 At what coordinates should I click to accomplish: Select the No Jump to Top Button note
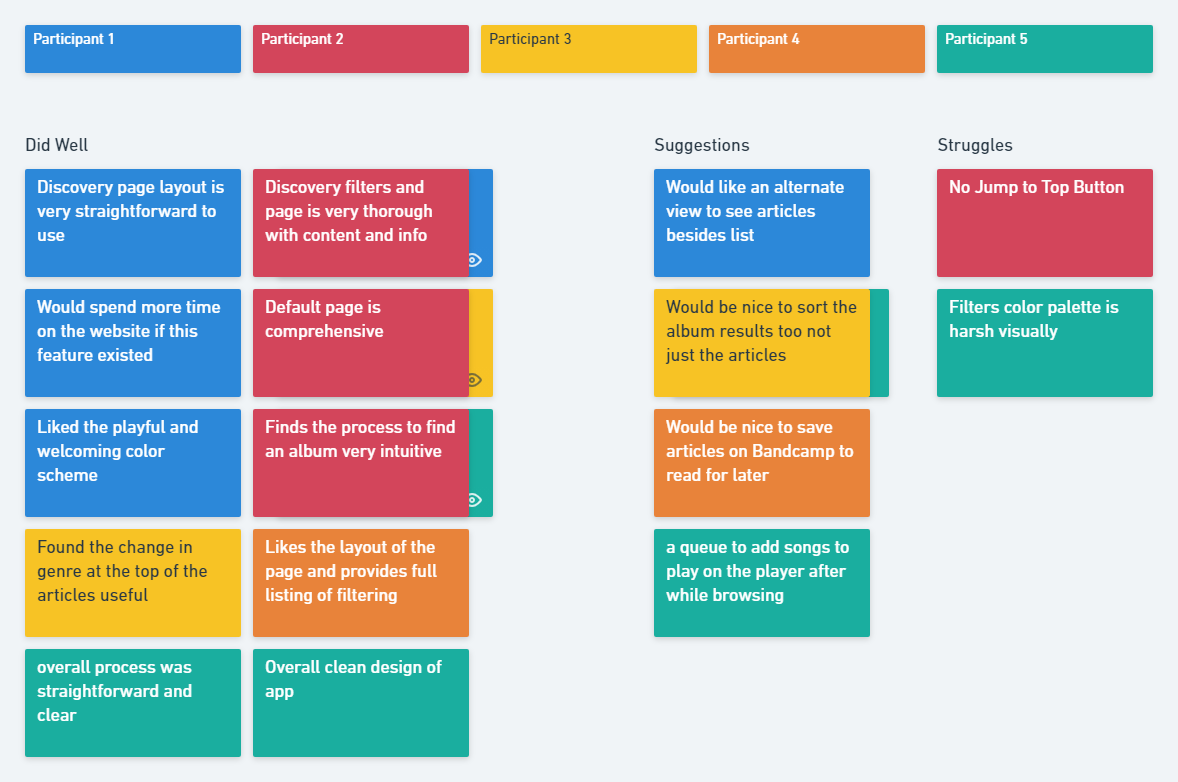pyautogui.click(x=1045, y=223)
